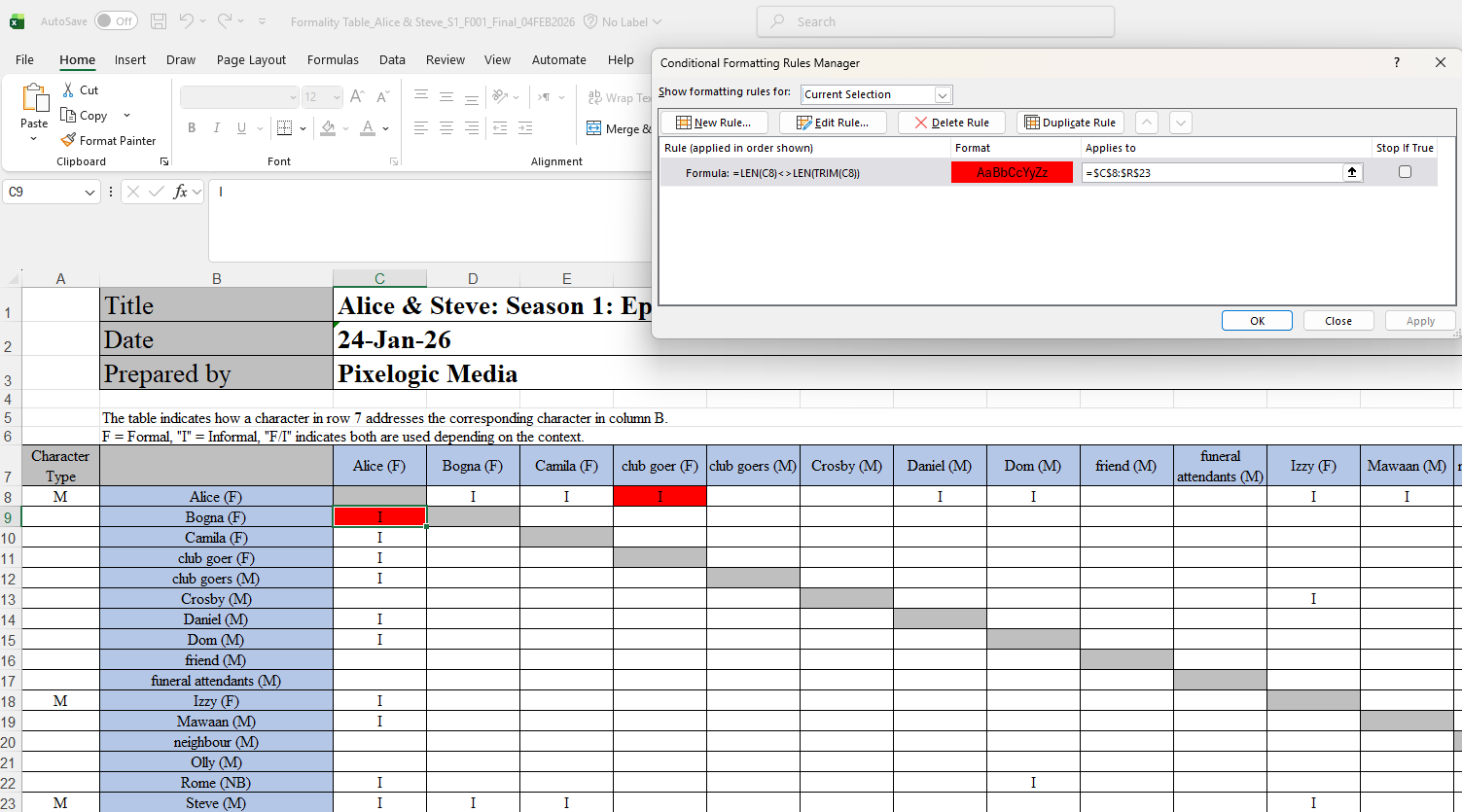The image size is (1462, 812).
Task: Switch to the Formulas tab
Action: [333, 59]
